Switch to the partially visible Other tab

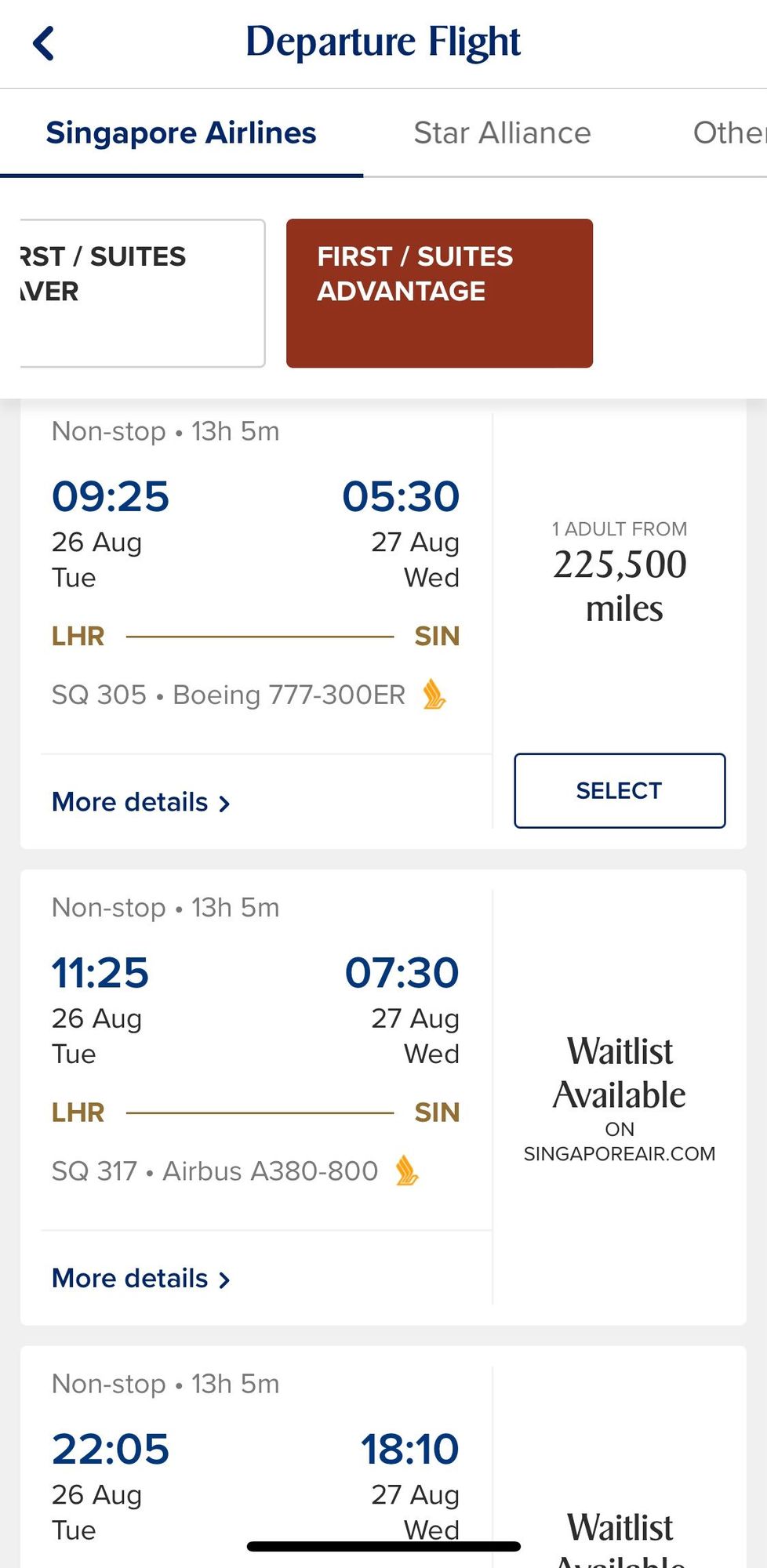(x=728, y=132)
